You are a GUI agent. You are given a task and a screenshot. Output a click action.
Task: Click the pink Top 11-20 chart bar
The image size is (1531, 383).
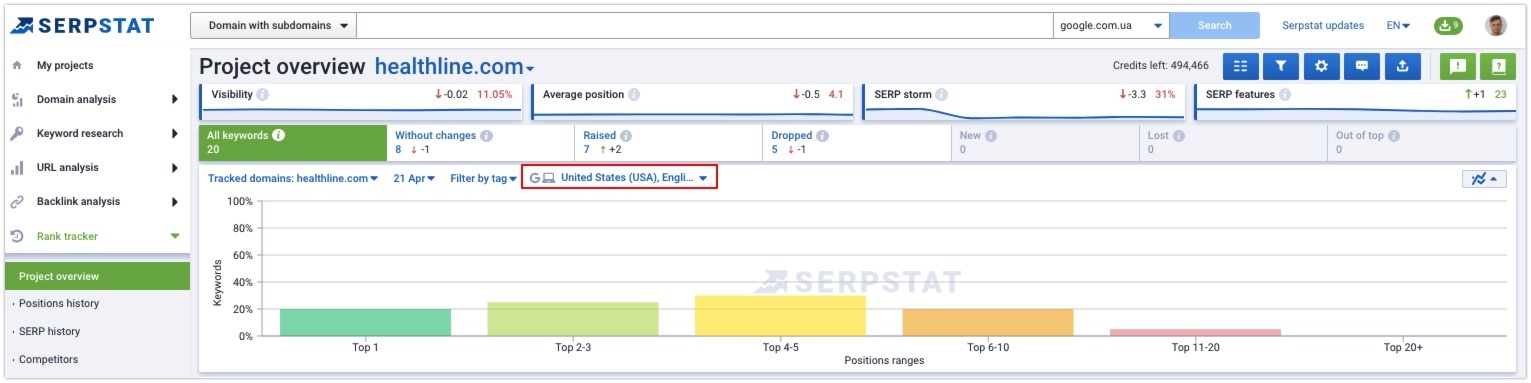1195,333
